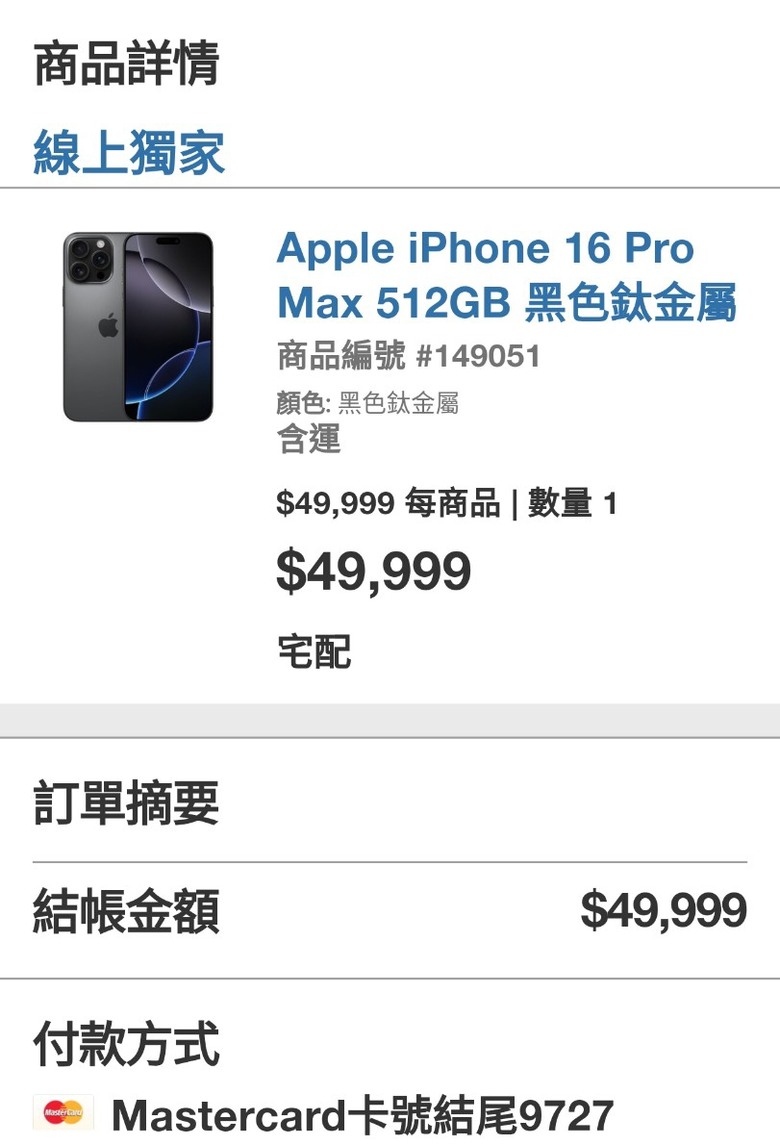This screenshot has width=780, height=1145.
Task: Click the 結帳金額 label
Action: click(126, 911)
